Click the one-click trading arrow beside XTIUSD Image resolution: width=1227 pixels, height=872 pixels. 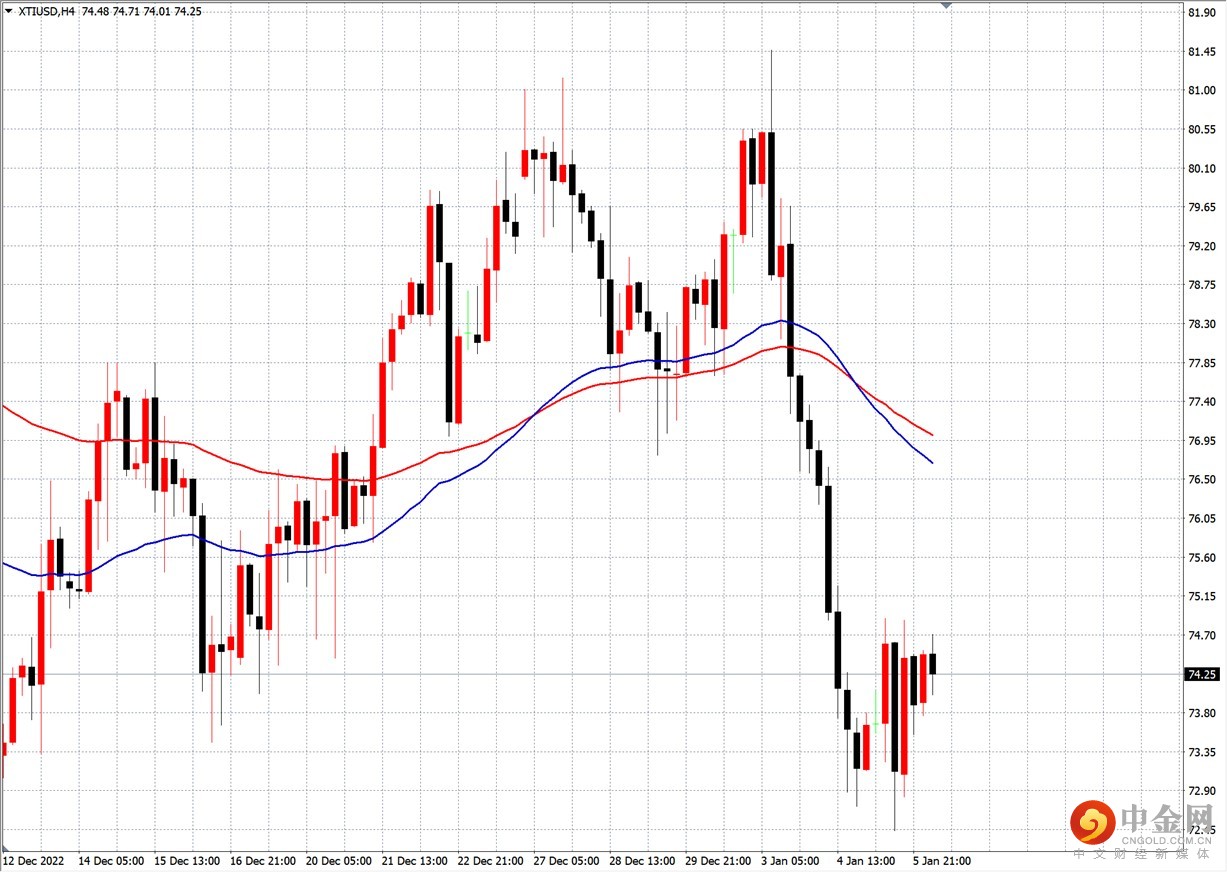coord(9,11)
